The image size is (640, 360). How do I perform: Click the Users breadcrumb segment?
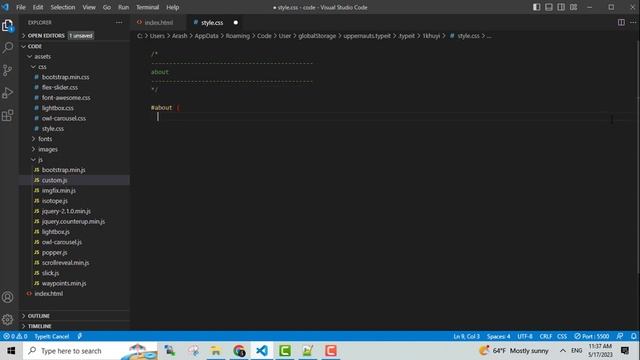tap(157, 36)
